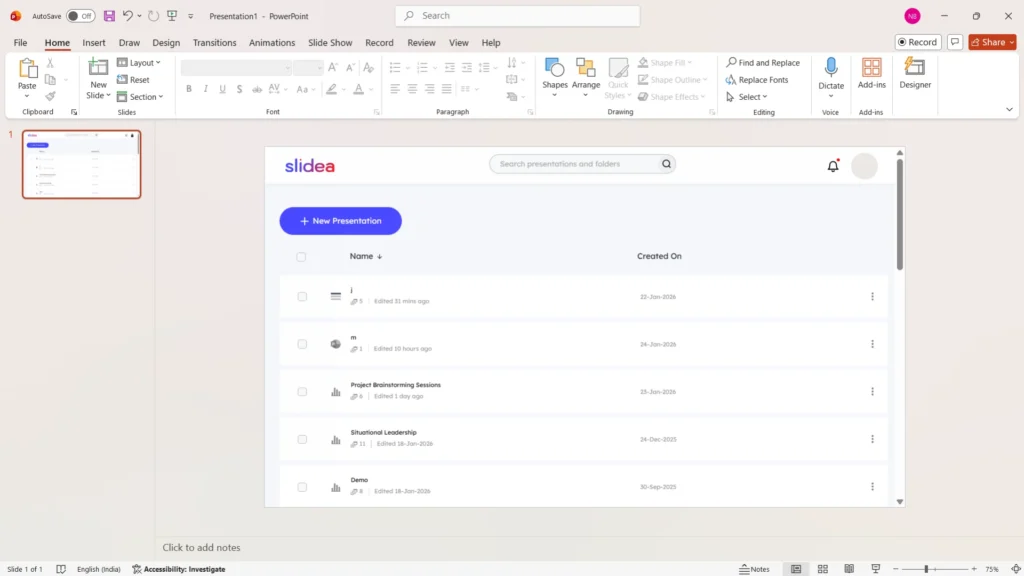Open the Shapes gallery

point(555,72)
